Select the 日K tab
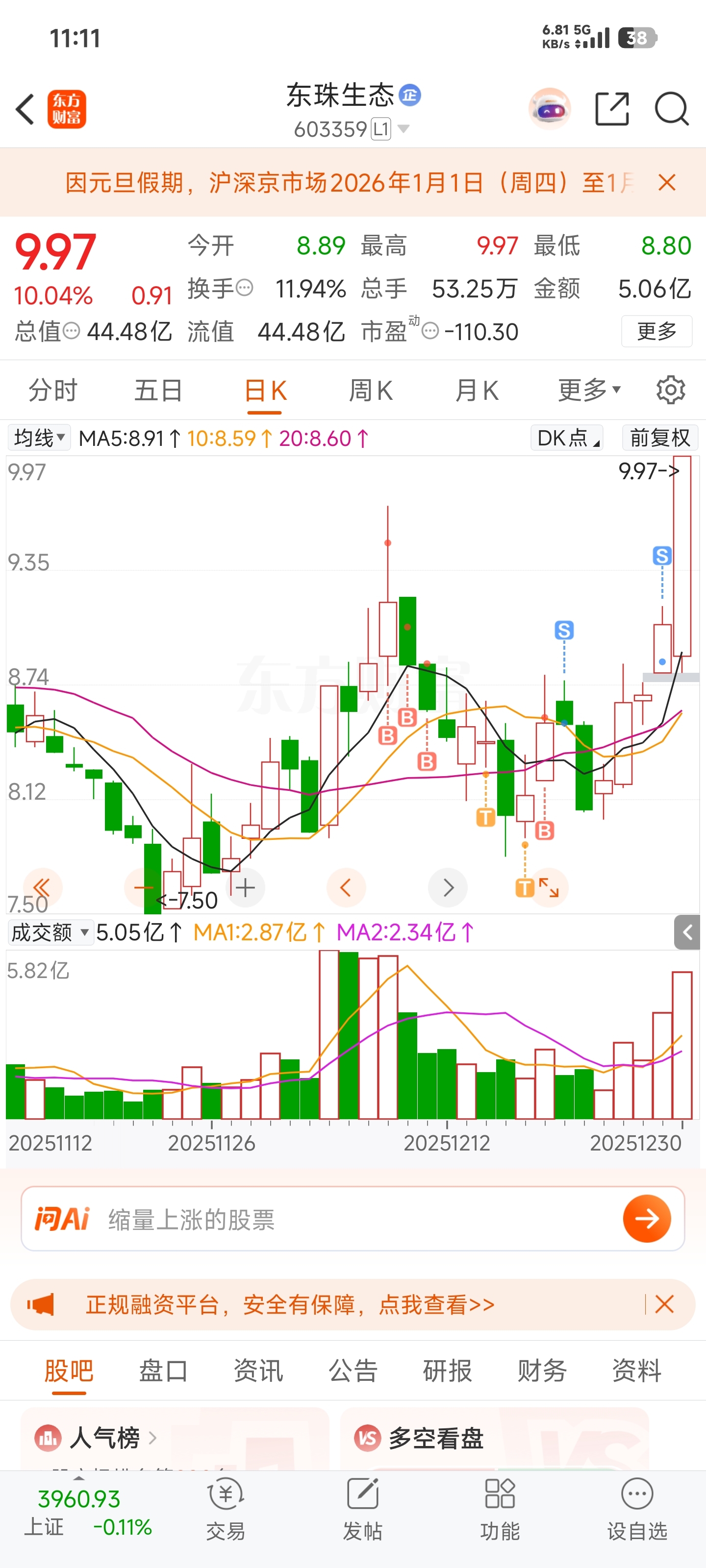The image size is (706, 1568). click(265, 390)
